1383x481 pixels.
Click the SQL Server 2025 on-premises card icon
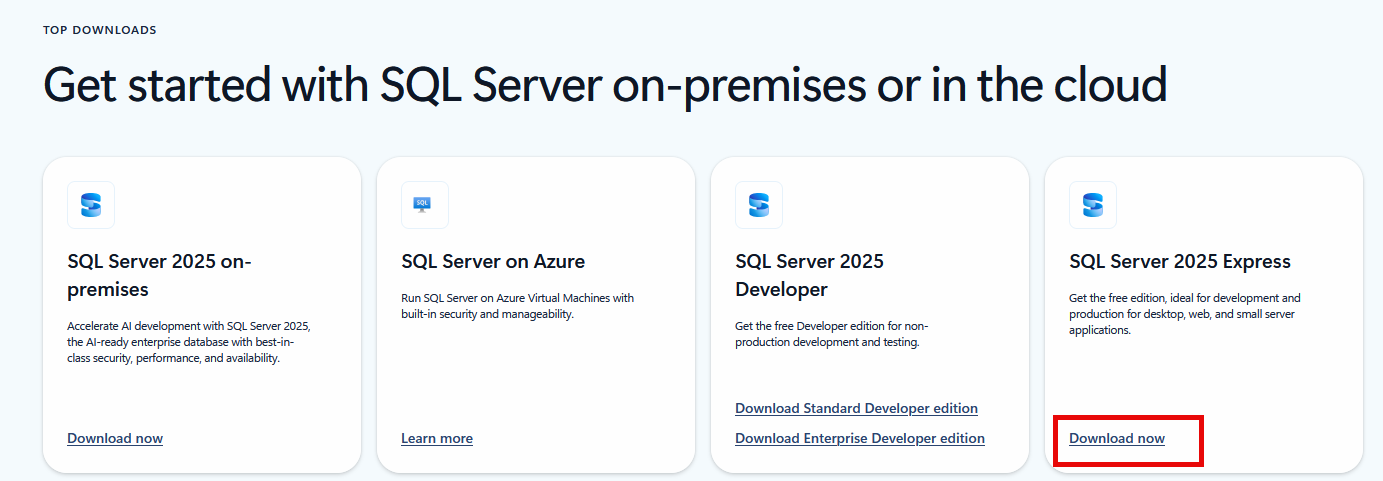(91, 205)
